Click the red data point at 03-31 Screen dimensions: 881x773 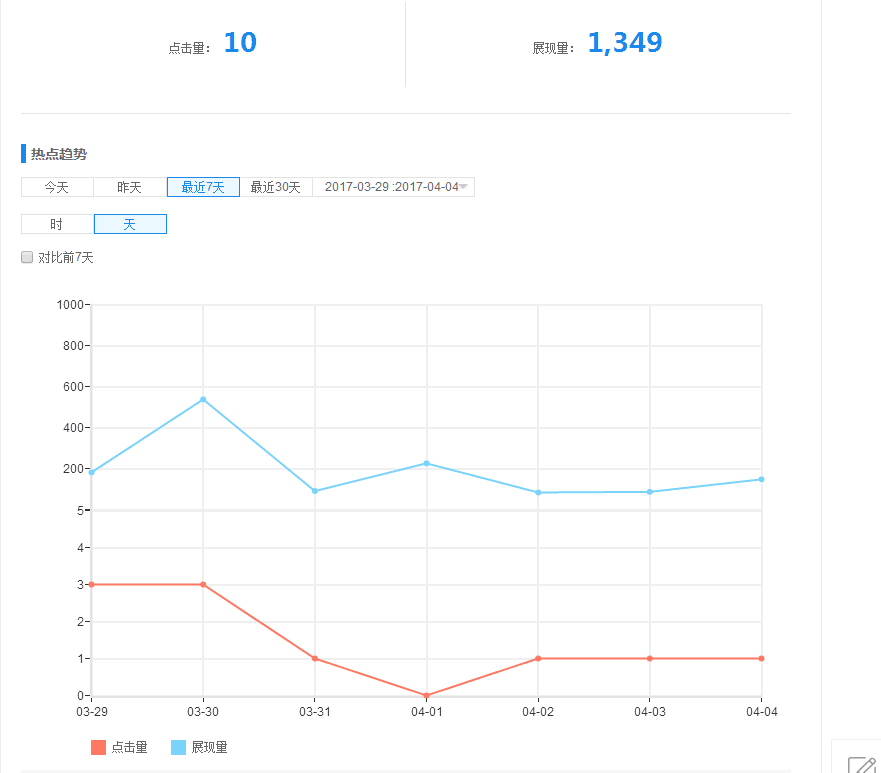click(x=315, y=658)
